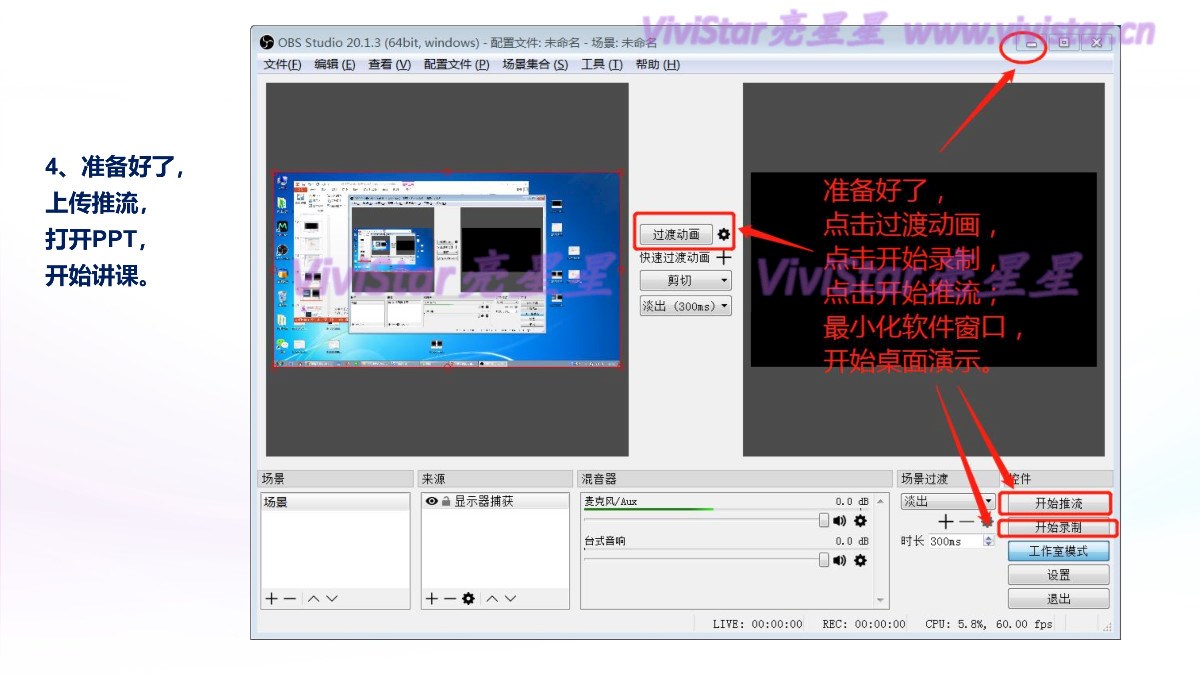Toggle lock icon of 显示器捕获 source
1200x674 pixels.
point(446,502)
